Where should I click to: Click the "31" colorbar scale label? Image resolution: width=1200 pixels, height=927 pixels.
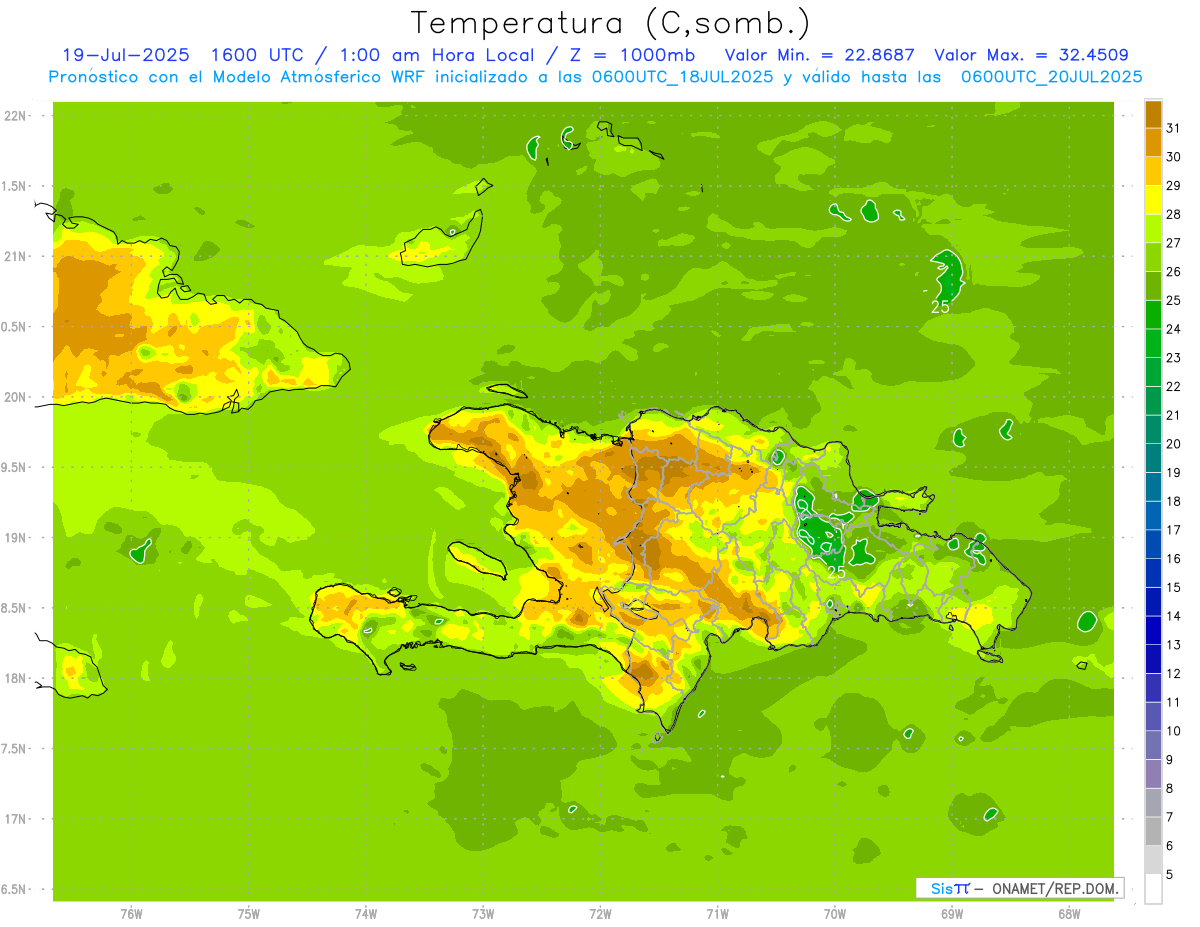tap(1174, 127)
